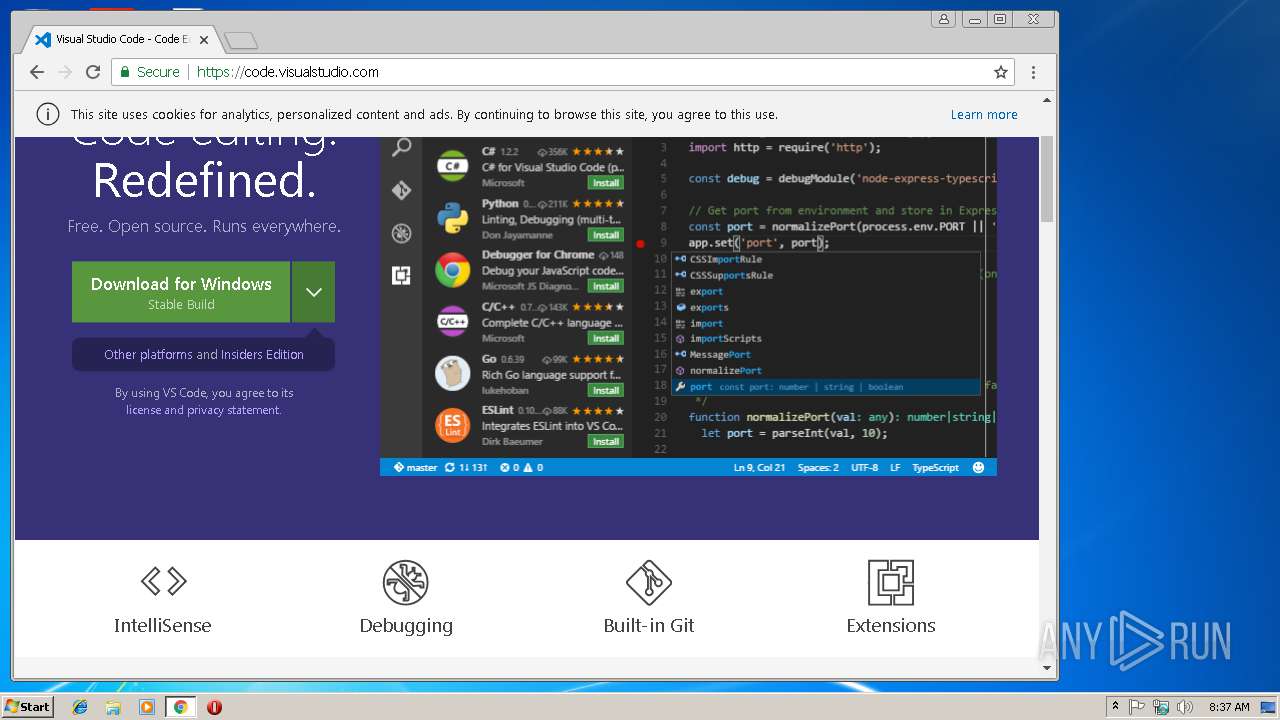Open Other platforms and Insiders Edition
The height and width of the screenshot is (720, 1280).
pos(204,354)
